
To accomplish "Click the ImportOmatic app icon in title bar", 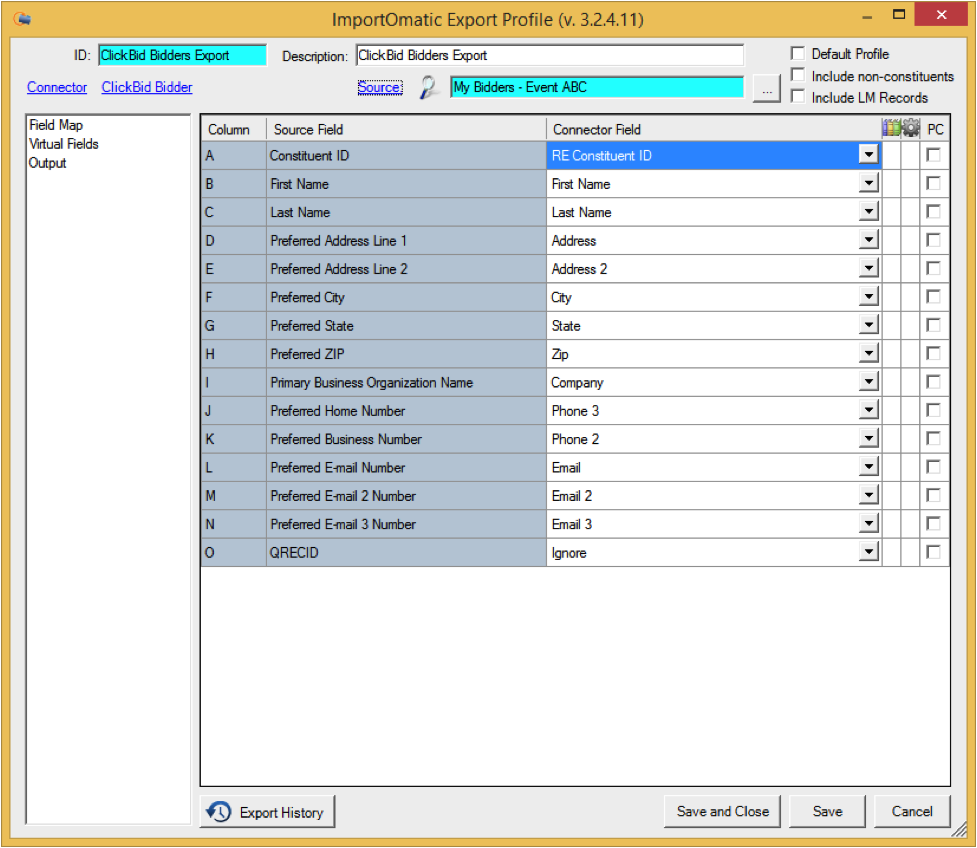I will [22, 19].
